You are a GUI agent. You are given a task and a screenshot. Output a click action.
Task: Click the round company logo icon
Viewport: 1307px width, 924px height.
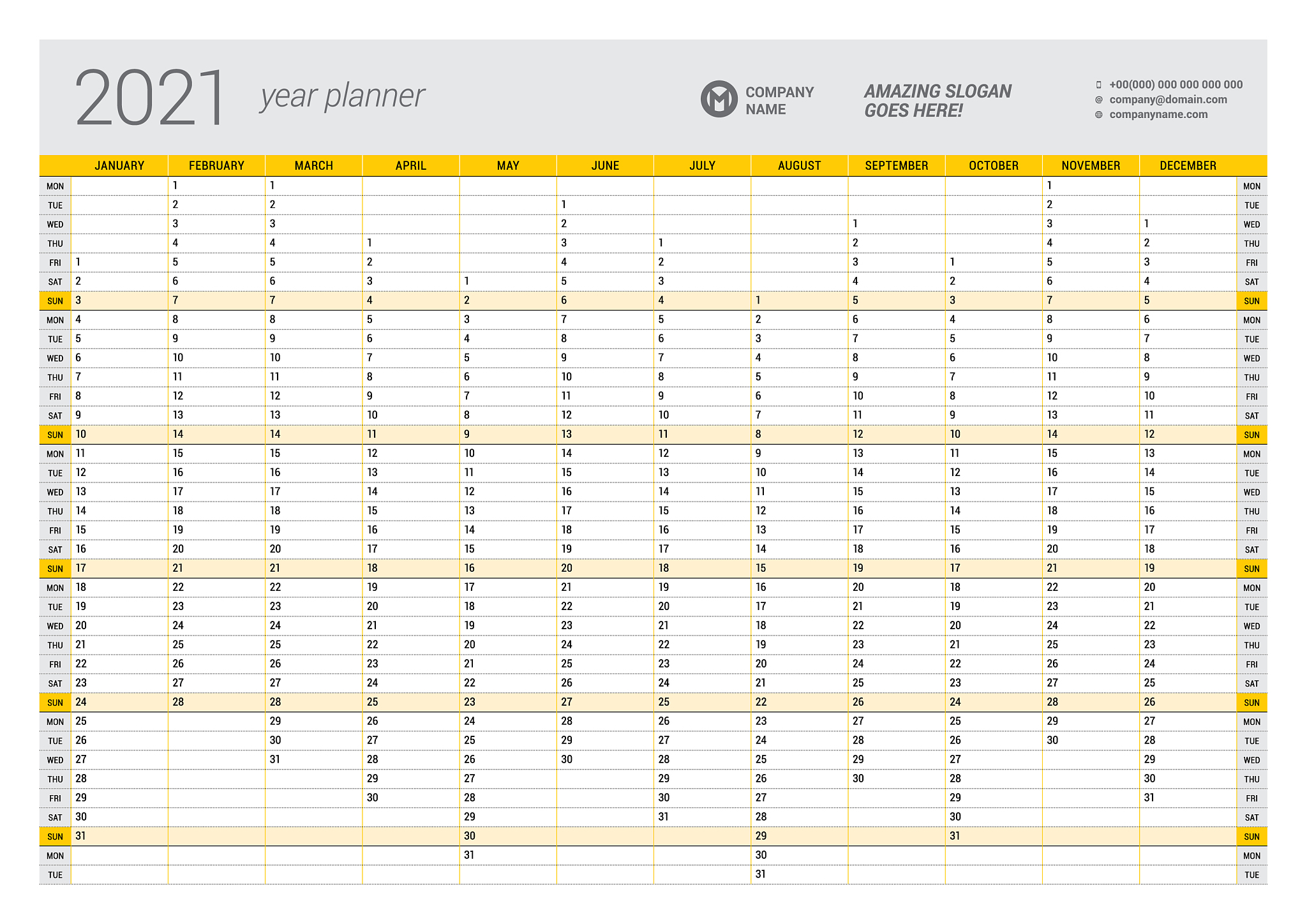tap(719, 99)
